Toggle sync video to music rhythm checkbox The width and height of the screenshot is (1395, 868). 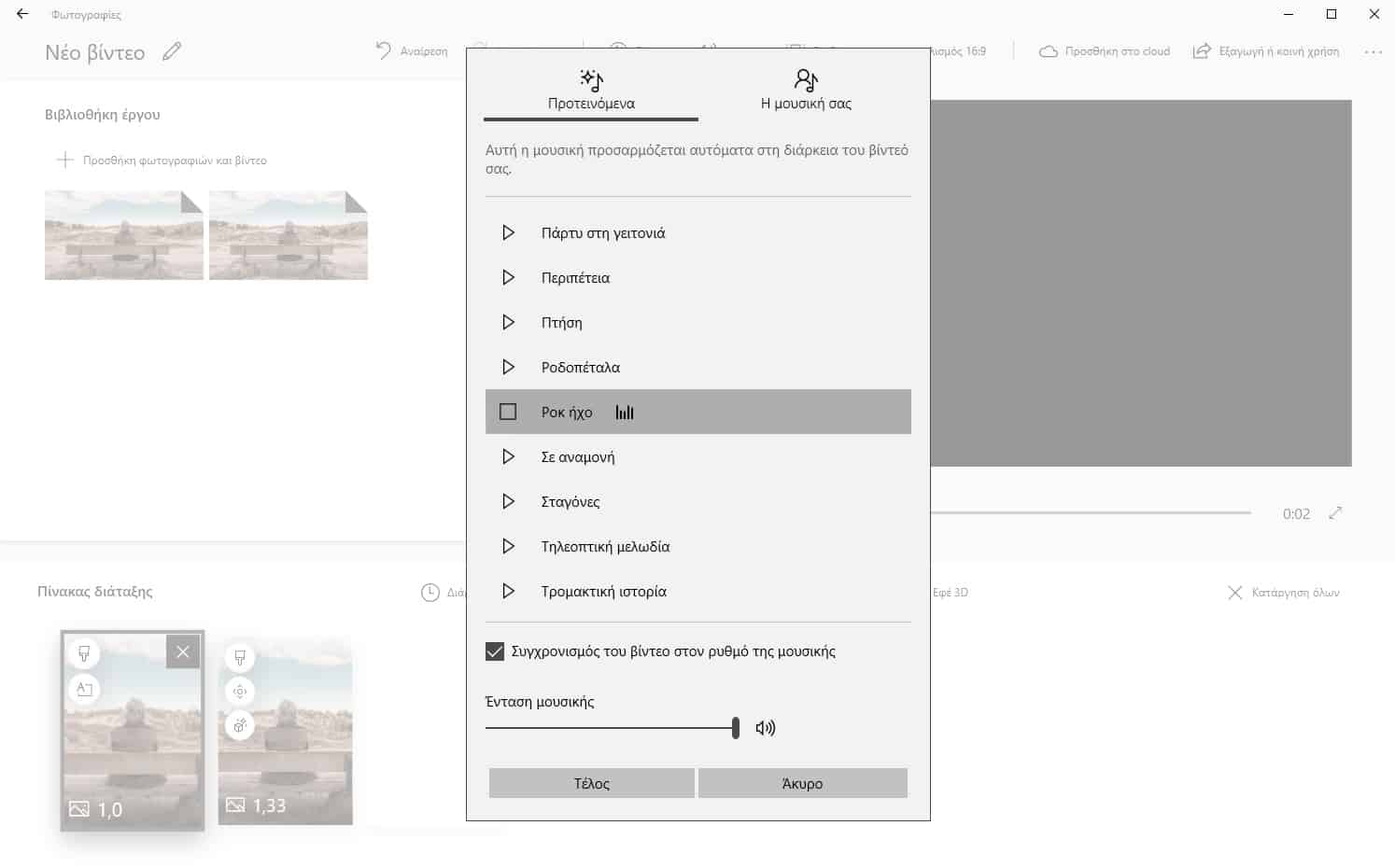495,651
